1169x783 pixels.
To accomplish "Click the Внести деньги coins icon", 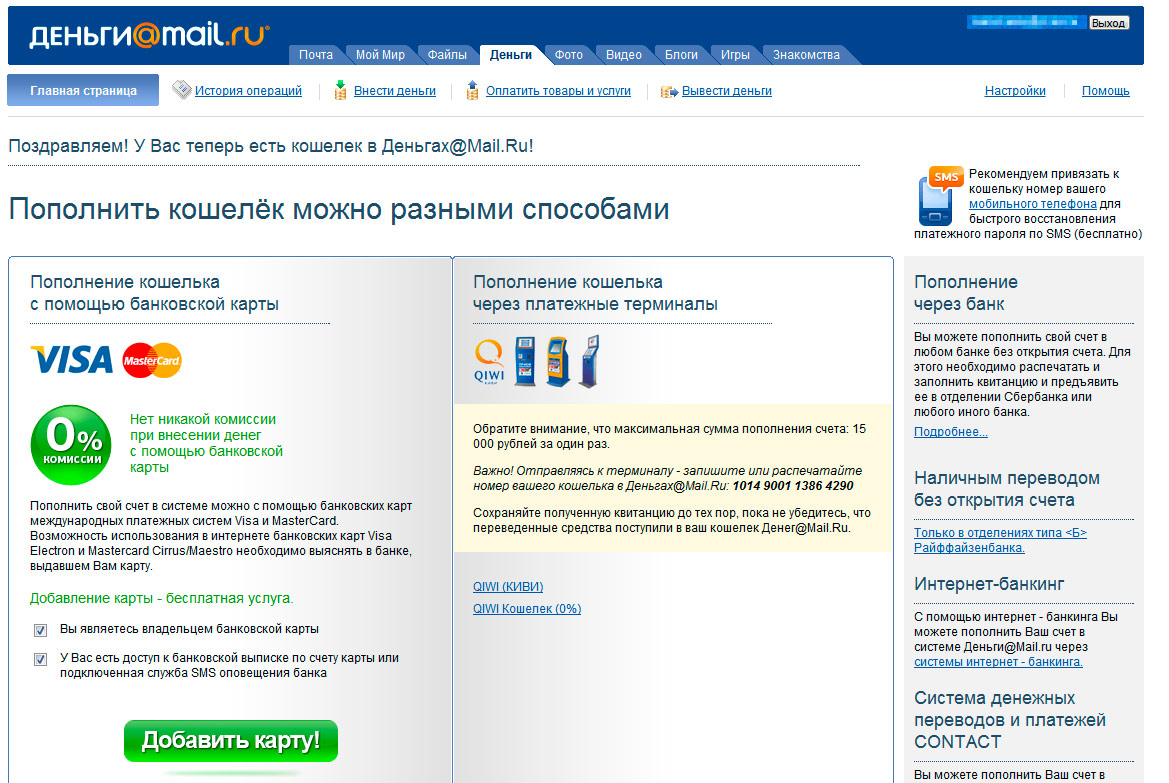I will point(341,90).
